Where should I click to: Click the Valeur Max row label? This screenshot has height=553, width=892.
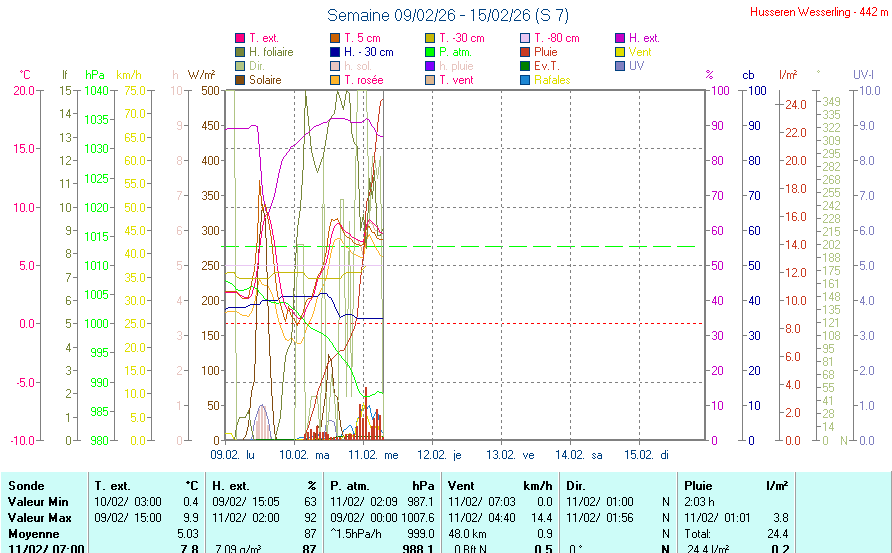tap(36, 517)
